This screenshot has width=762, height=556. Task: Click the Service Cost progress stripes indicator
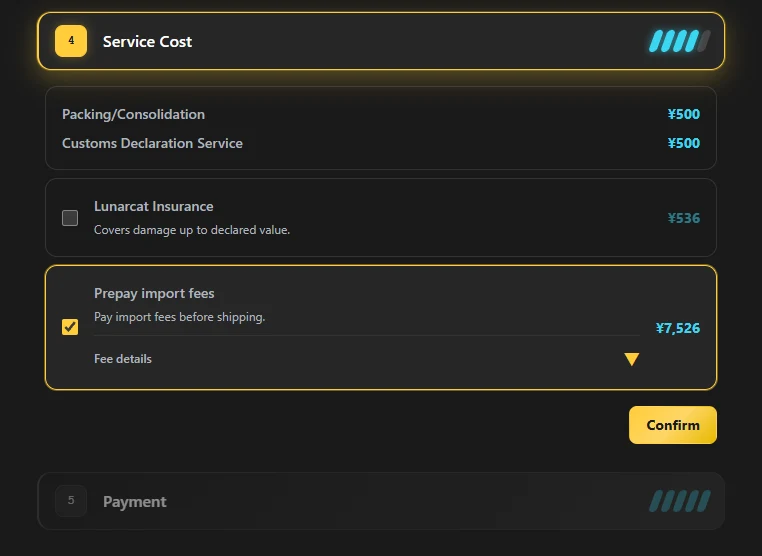(680, 41)
